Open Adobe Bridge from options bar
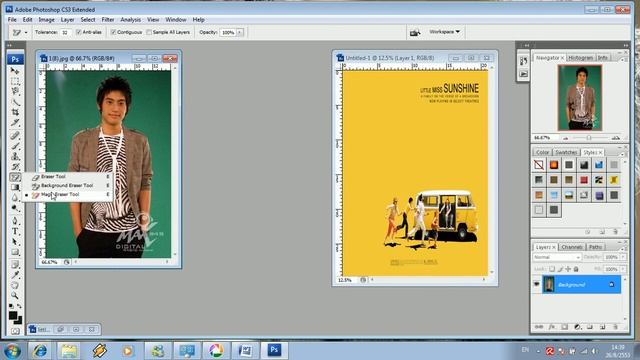This screenshot has width=640, height=360. [415, 32]
